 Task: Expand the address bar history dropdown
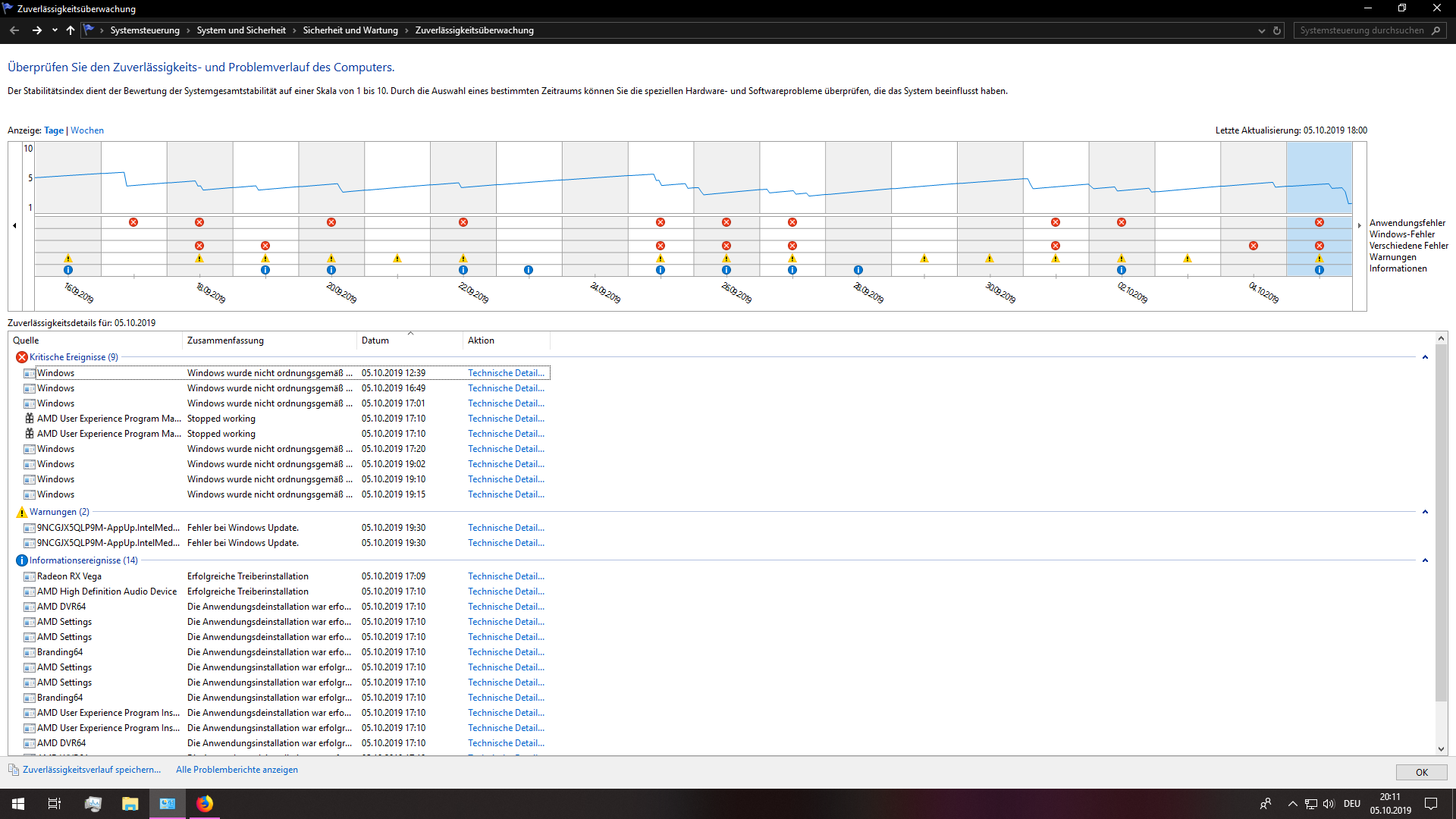(1262, 31)
